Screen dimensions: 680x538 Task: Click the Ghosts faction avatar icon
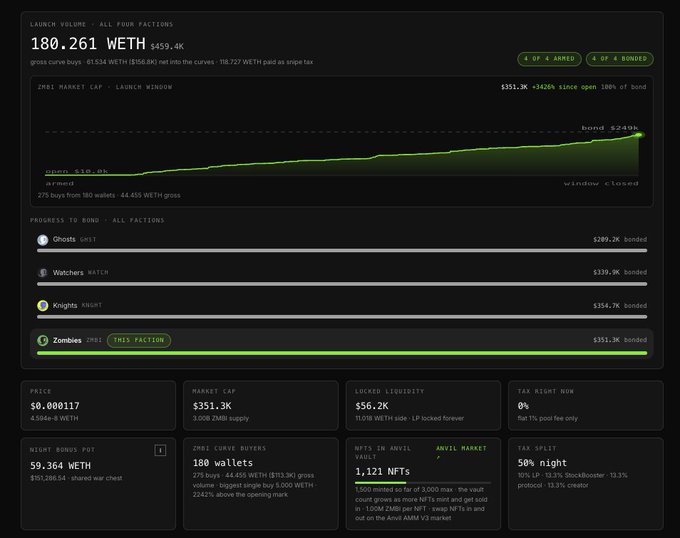(42, 240)
